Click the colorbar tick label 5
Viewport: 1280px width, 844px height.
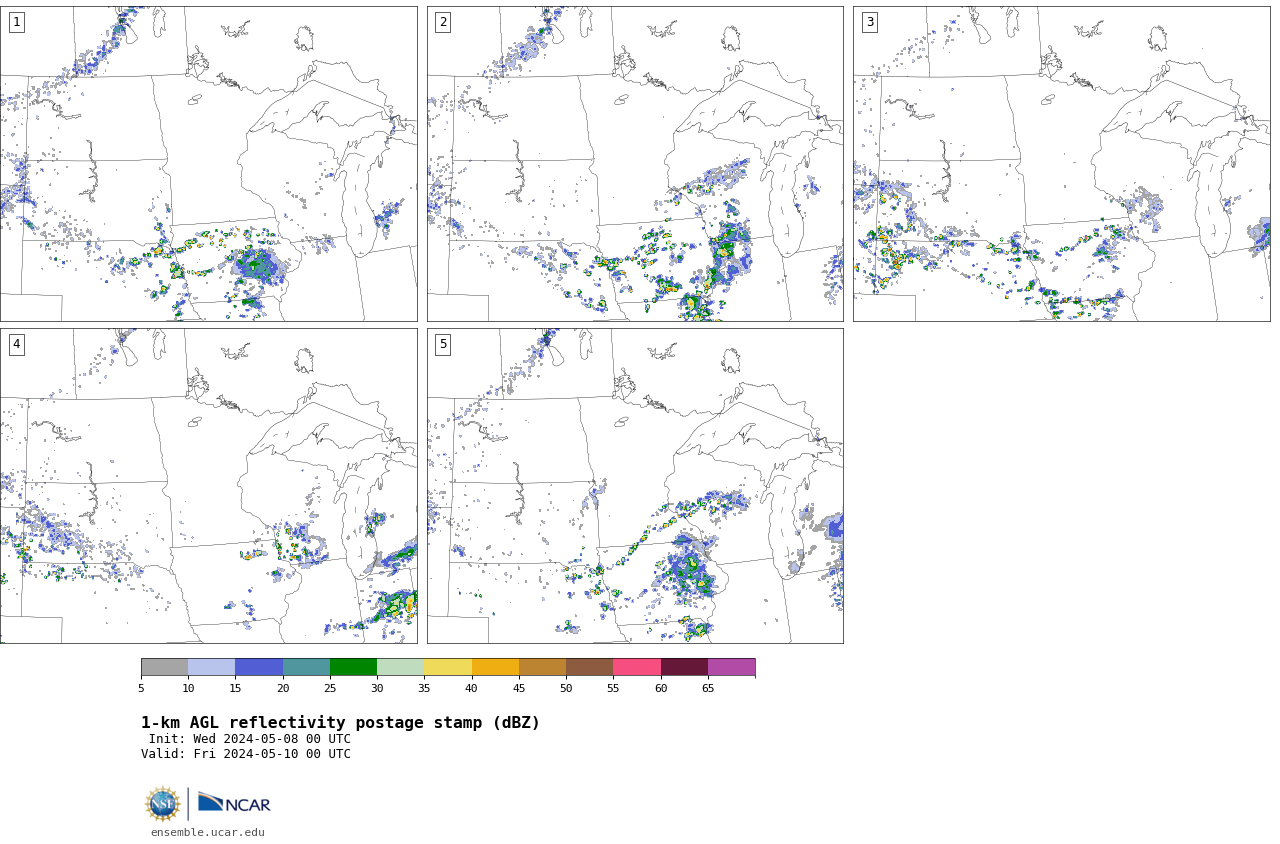tap(141, 688)
